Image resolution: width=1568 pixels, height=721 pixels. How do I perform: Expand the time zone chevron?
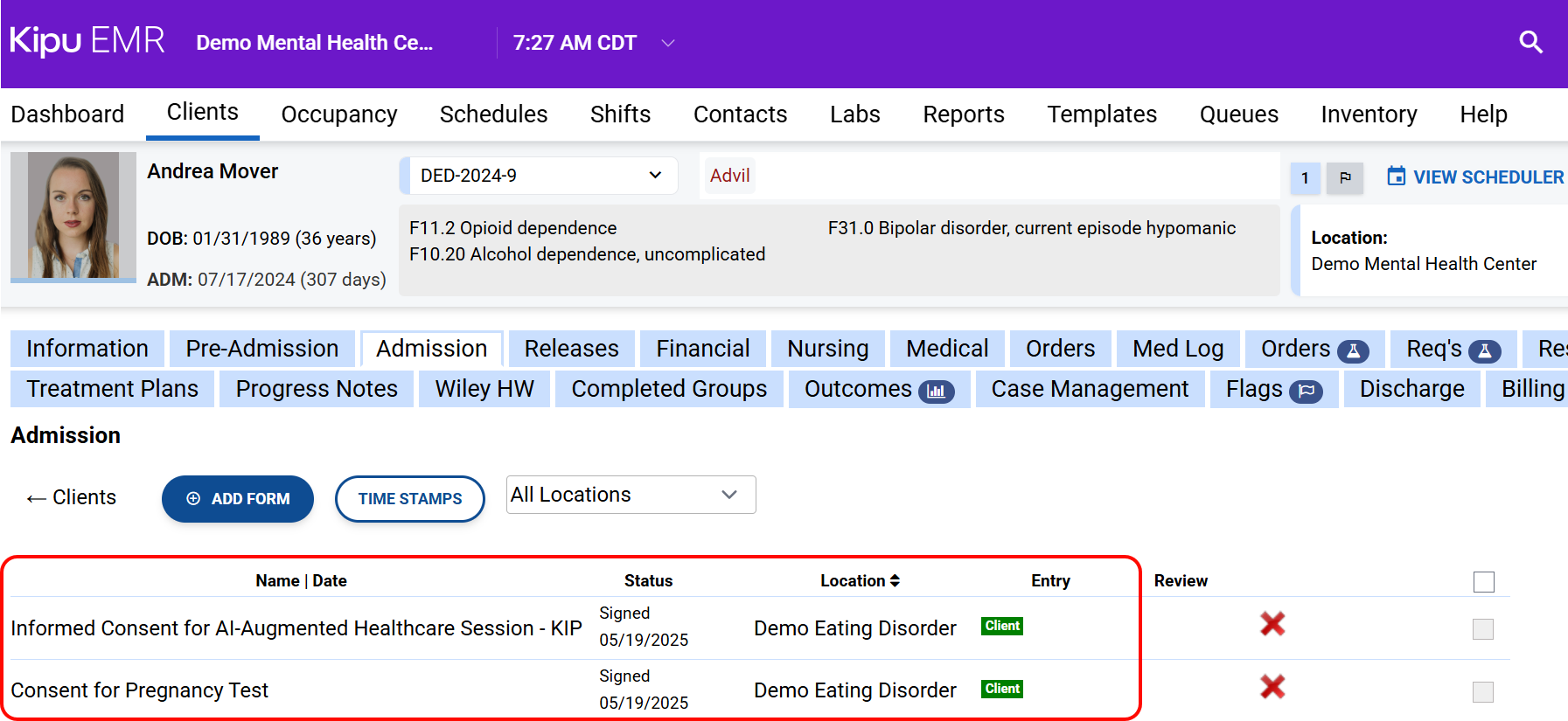point(668,43)
